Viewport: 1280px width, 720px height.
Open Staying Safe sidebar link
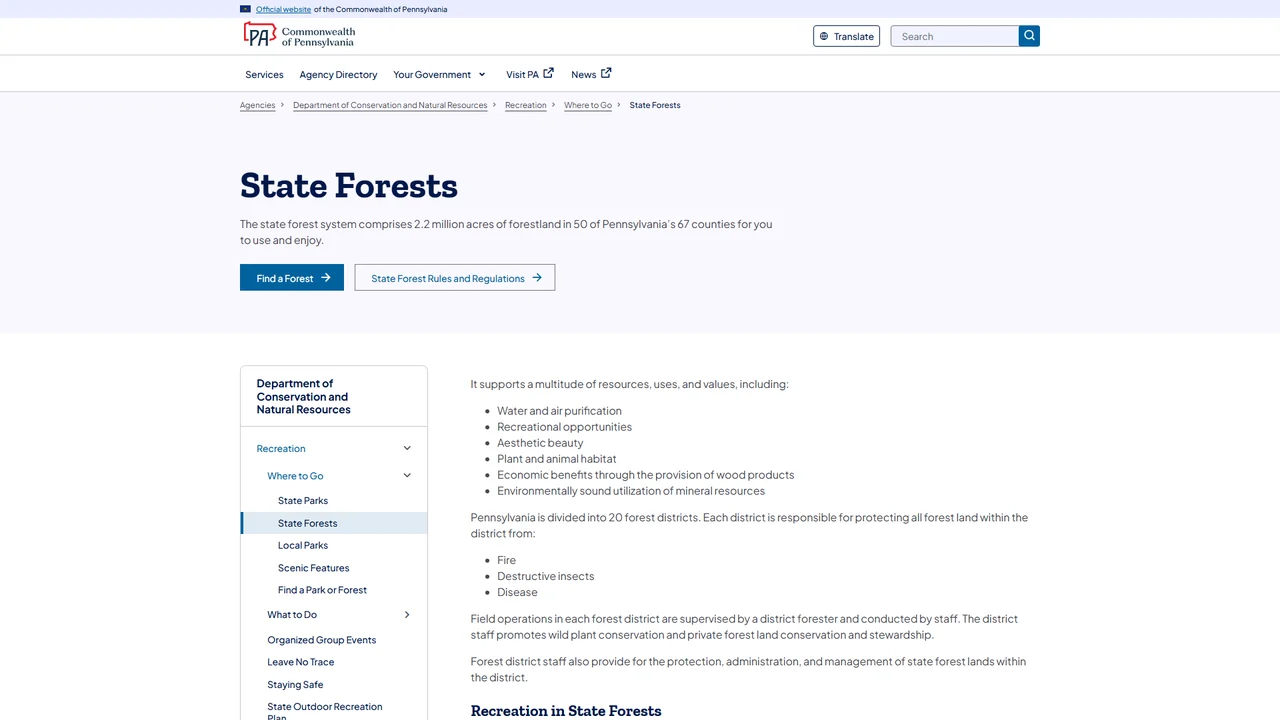(295, 685)
